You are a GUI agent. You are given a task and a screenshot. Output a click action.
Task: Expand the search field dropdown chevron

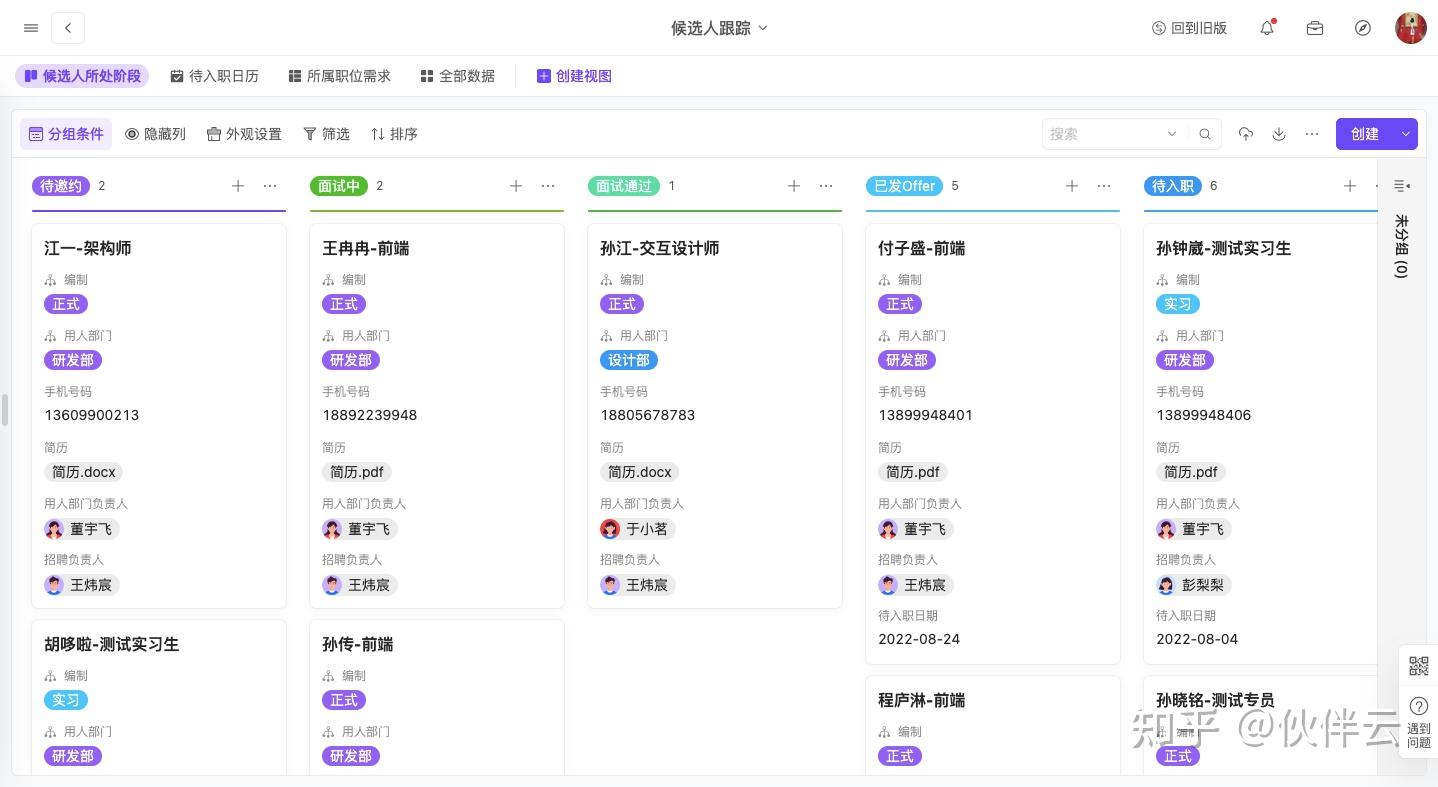[1172, 134]
